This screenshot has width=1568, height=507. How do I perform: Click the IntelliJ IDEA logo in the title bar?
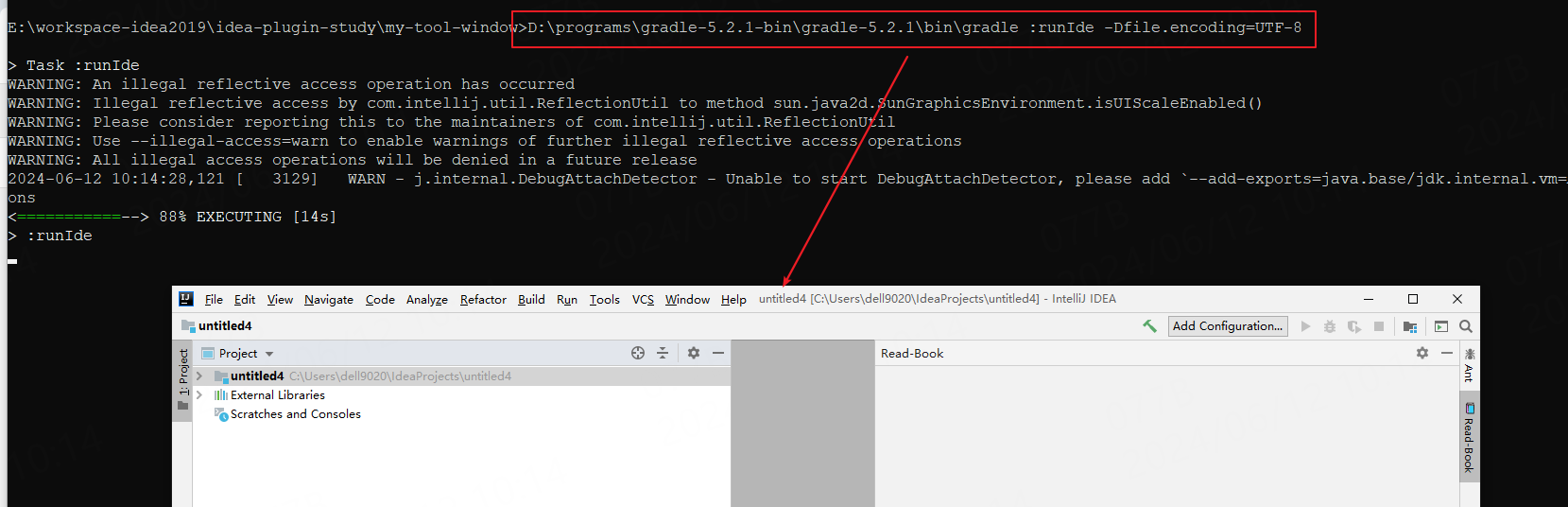(x=186, y=299)
